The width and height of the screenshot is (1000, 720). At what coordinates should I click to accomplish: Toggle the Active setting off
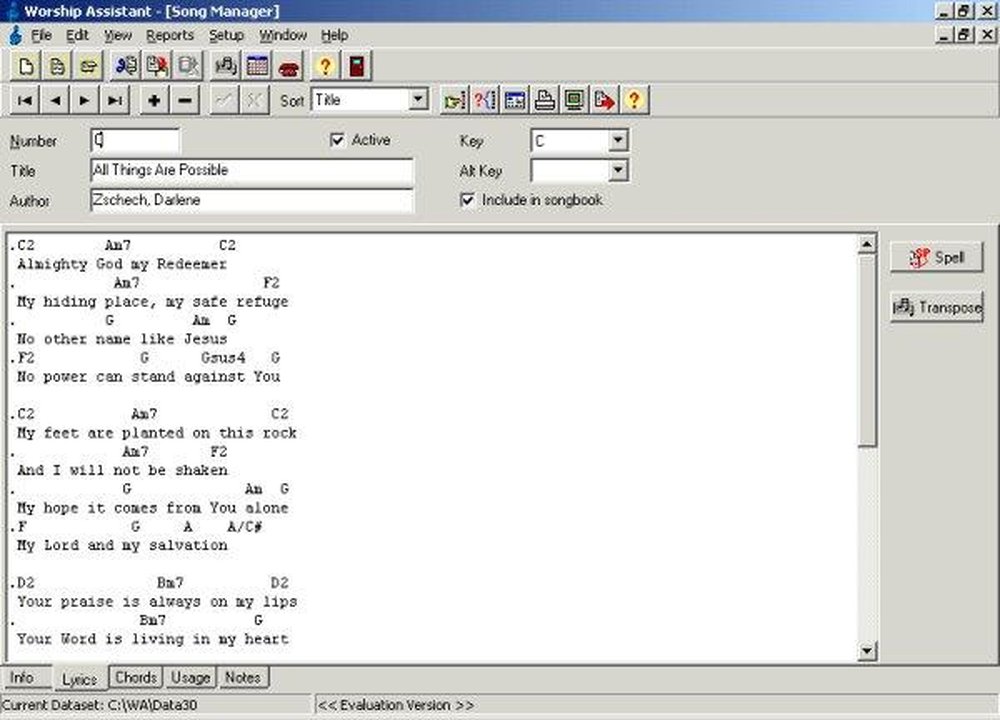point(338,140)
